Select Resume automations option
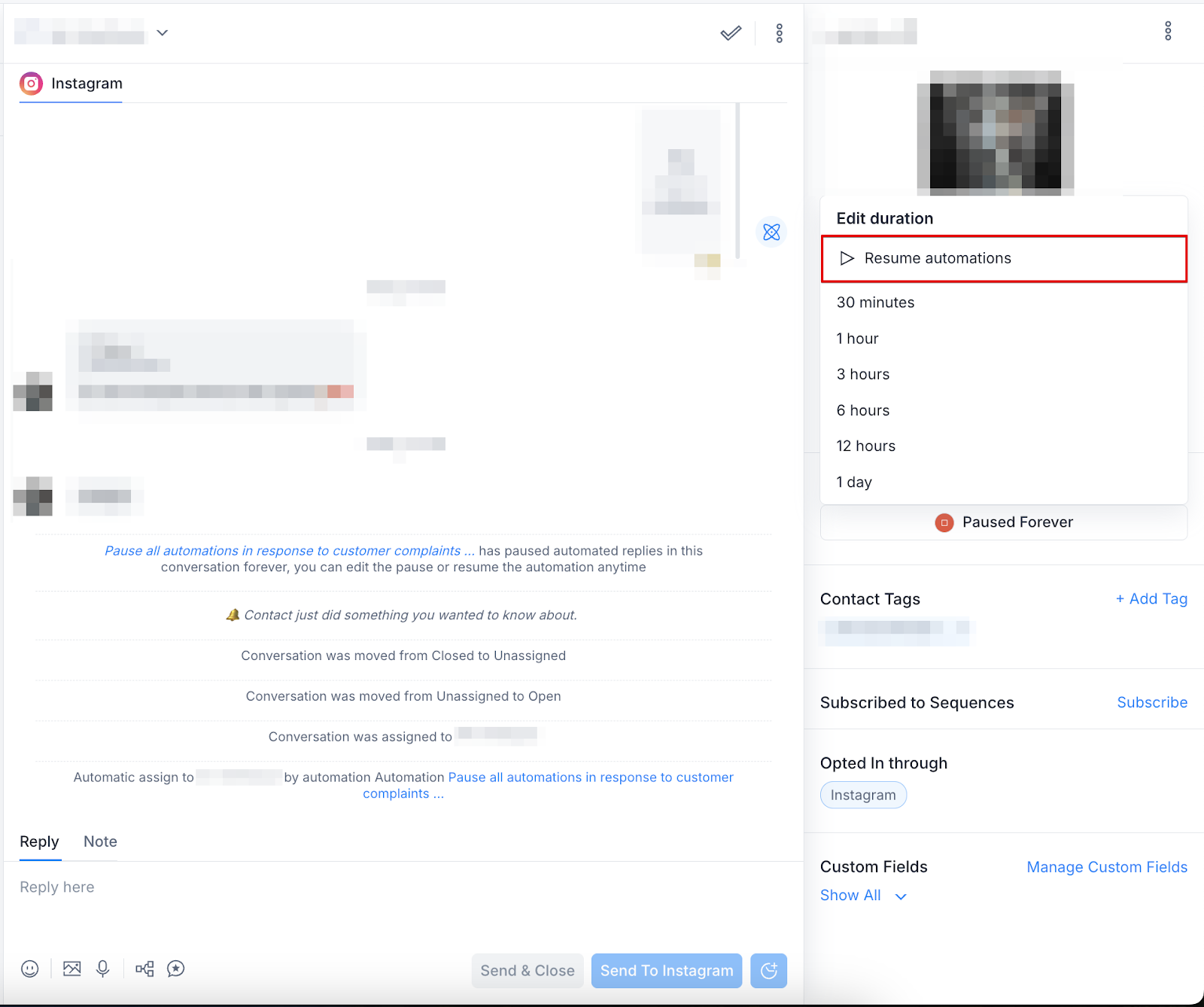 (1004, 259)
